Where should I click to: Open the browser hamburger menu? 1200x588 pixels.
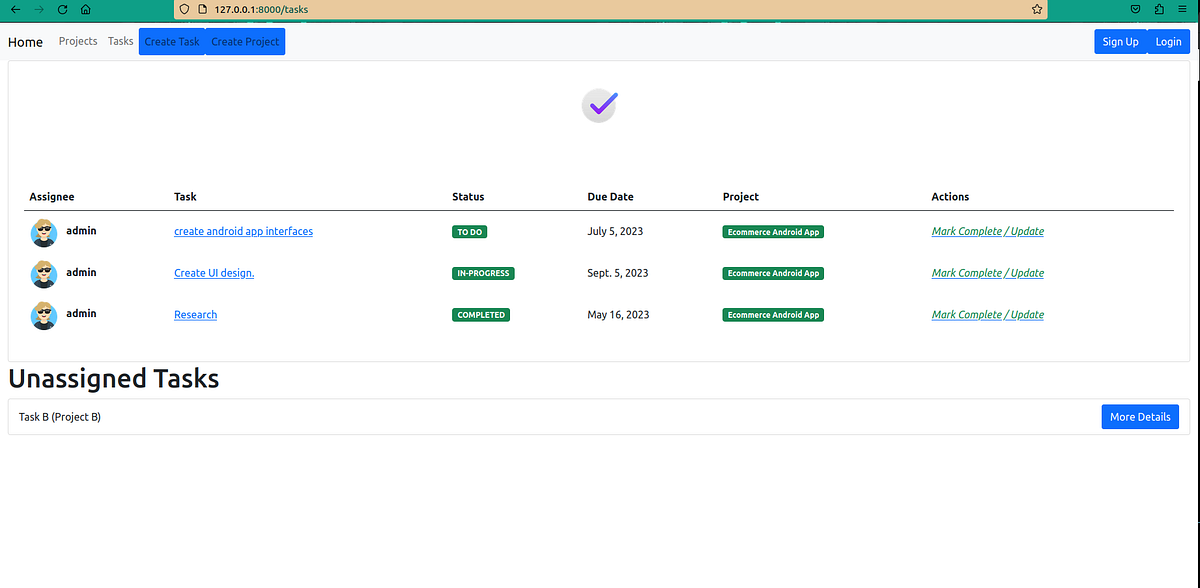pyautogui.click(x=1182, y=9)
